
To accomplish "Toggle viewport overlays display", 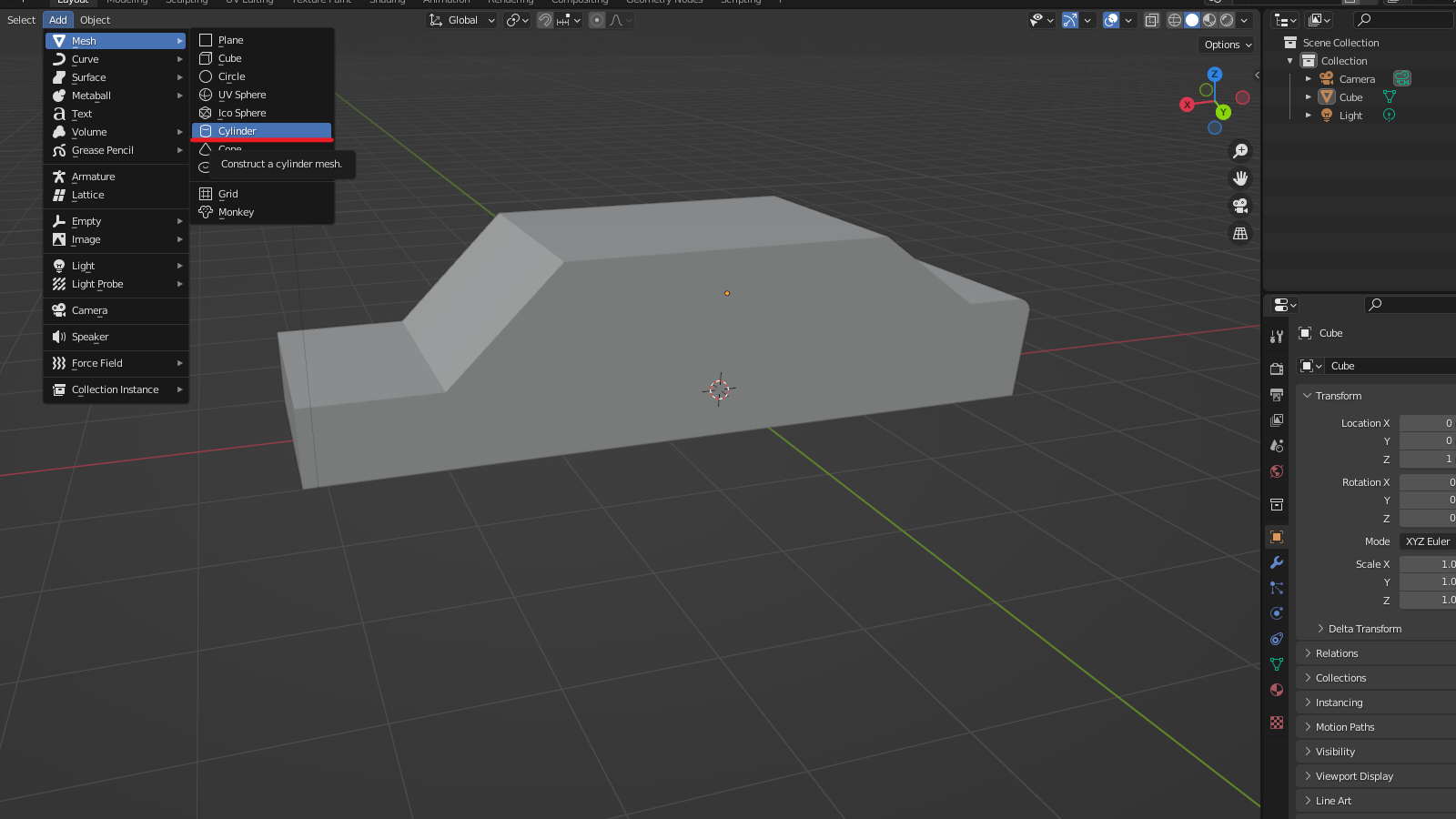I will (1111, 20).
